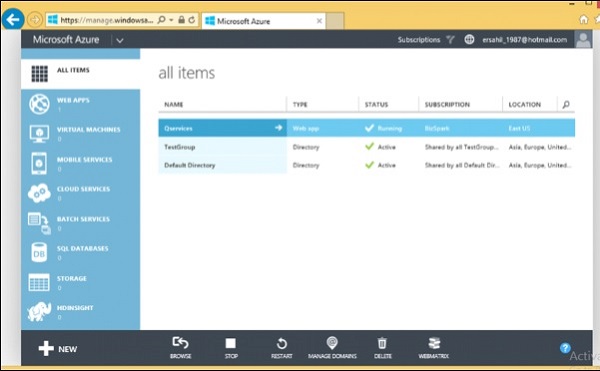Click the search magnifier icon in table header
This screenshot has height=371, width=600.
pos(566,104)
